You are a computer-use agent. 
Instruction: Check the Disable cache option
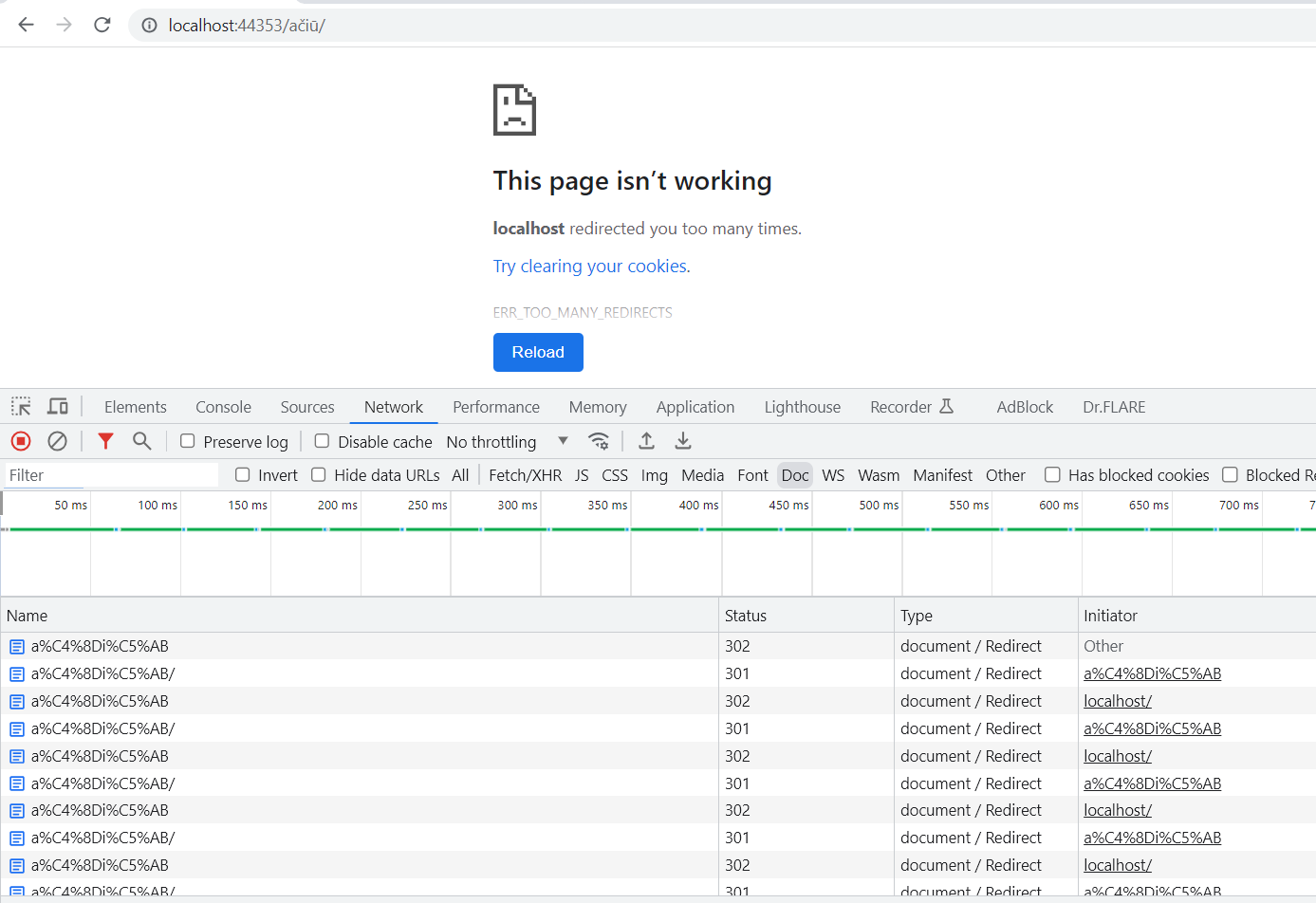[323, 441]
